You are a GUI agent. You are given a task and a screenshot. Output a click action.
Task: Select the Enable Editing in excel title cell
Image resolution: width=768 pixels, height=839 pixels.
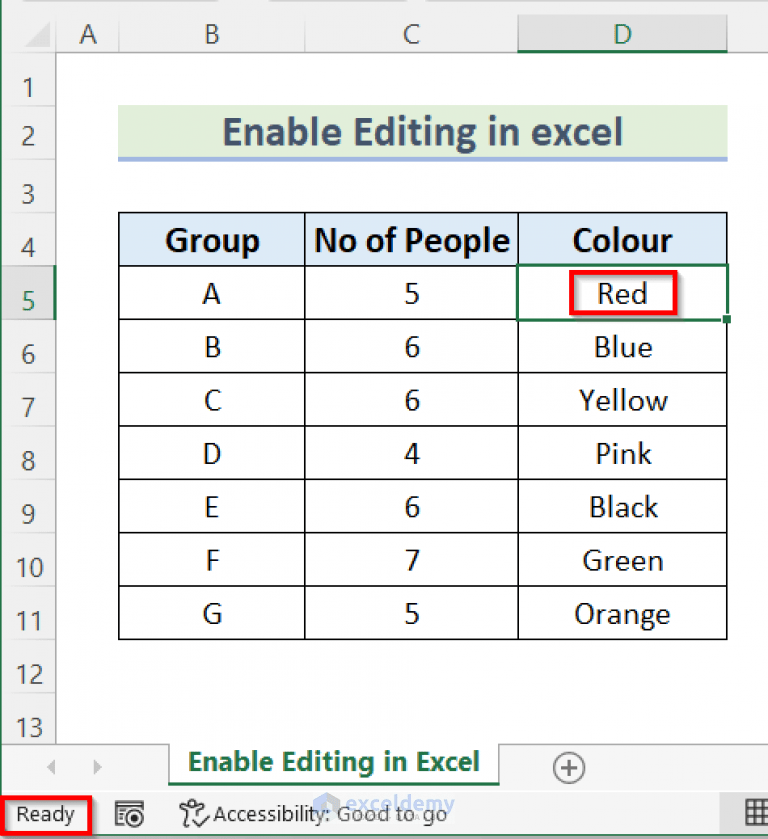(x=423, y=132)
